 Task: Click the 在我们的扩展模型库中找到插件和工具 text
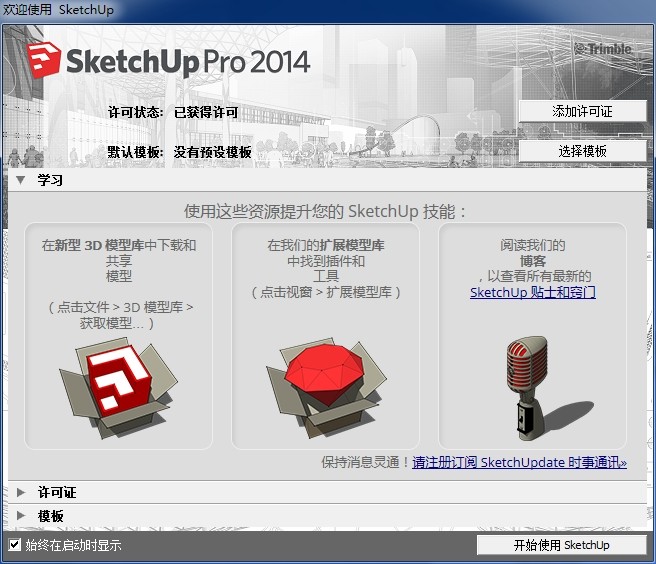coord(326,260)
